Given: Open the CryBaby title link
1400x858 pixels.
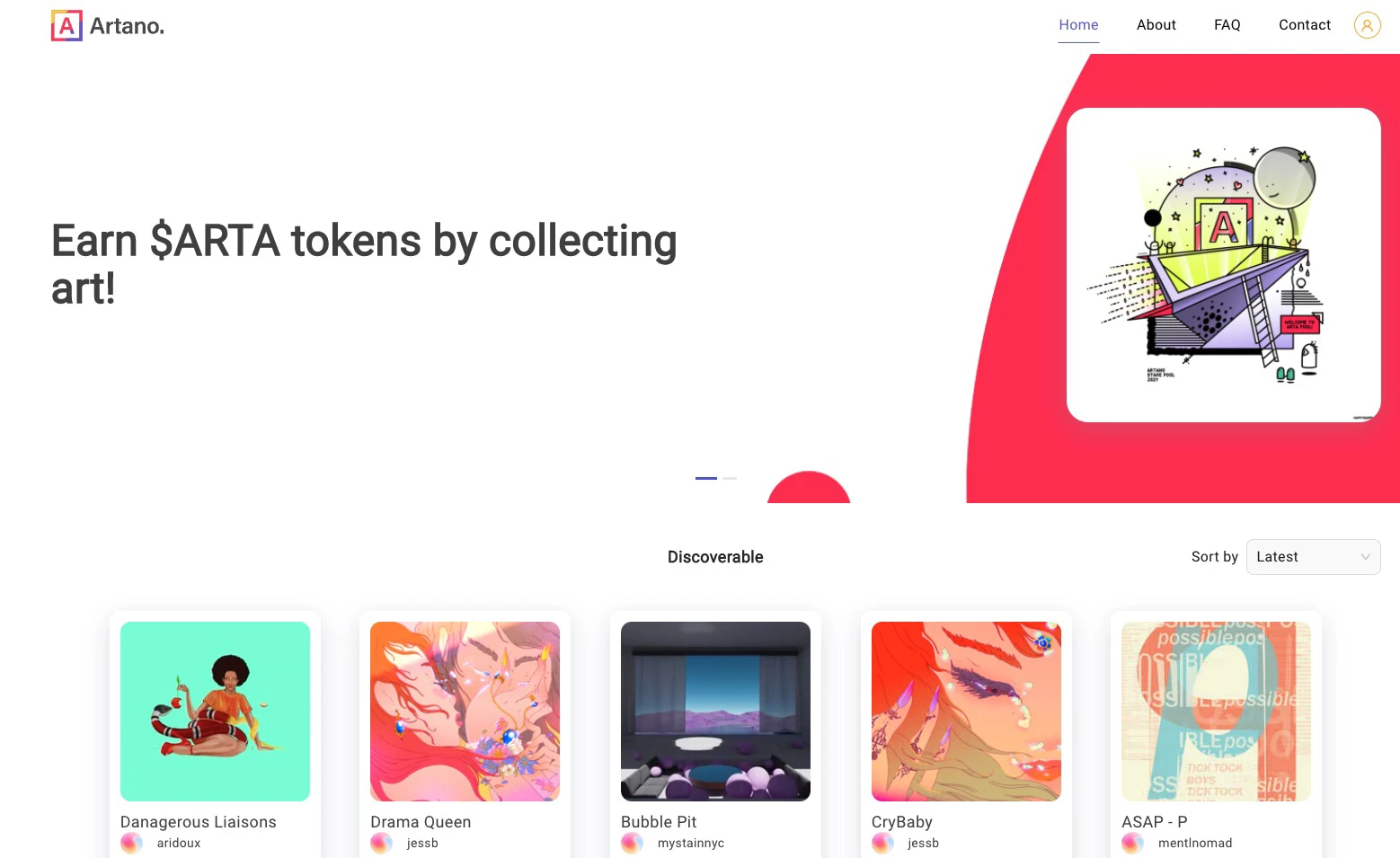Looking at the screenshot, I should [x=901, y=822].
